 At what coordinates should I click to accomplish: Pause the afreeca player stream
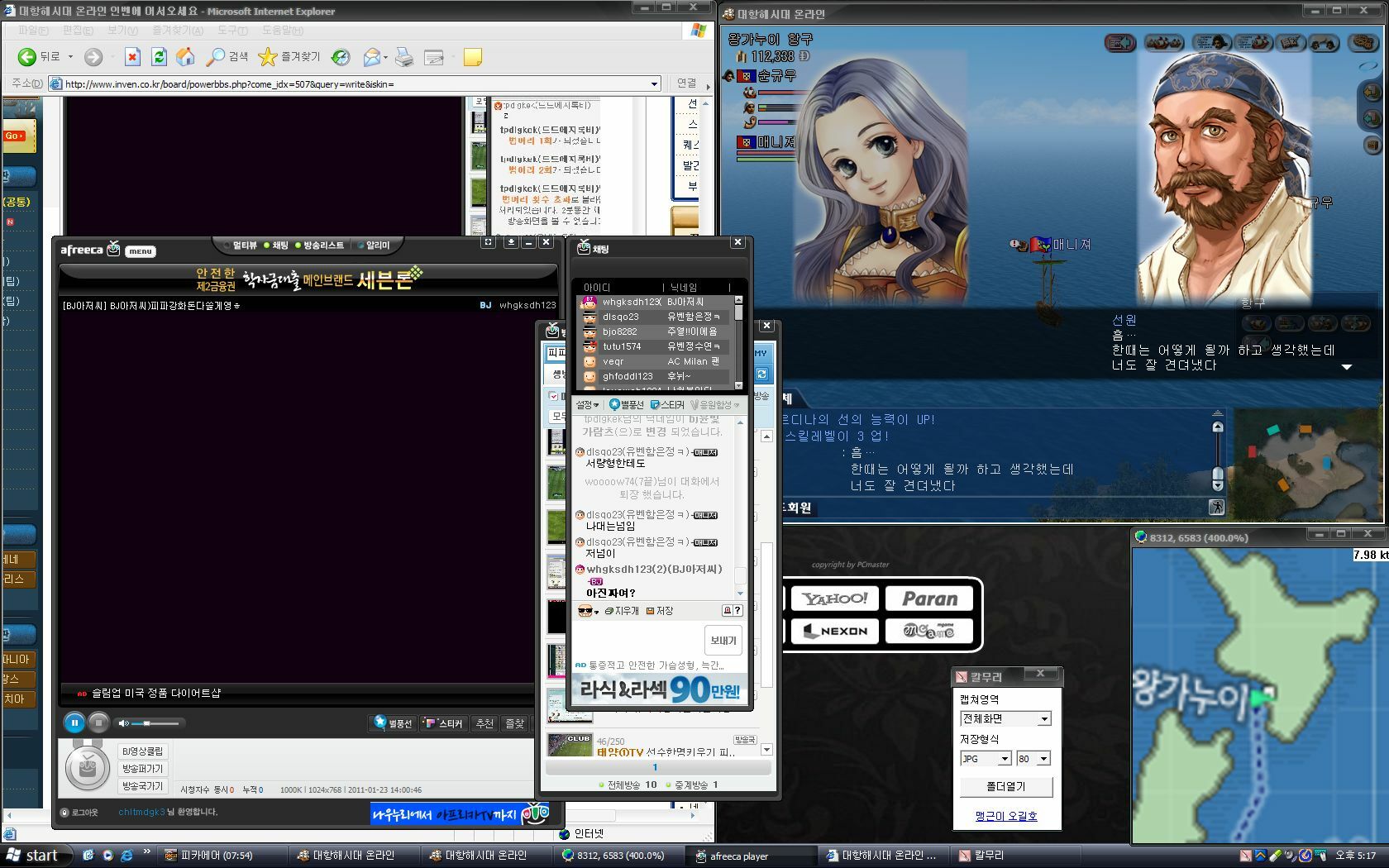[x=74, y=723]
